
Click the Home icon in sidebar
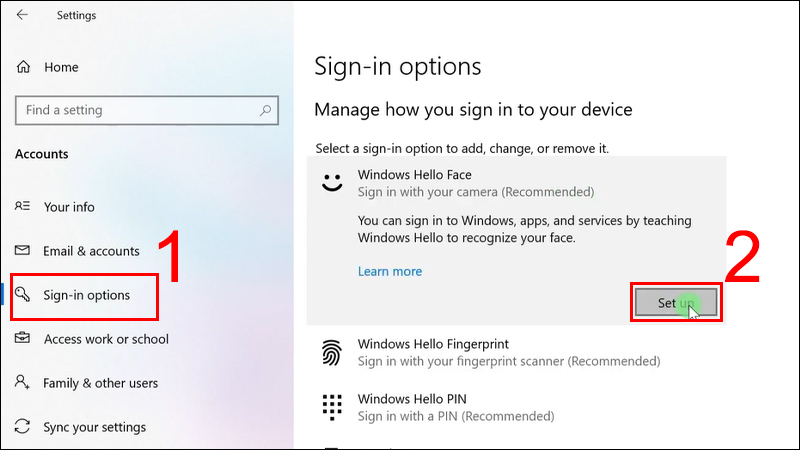point(24,67)
